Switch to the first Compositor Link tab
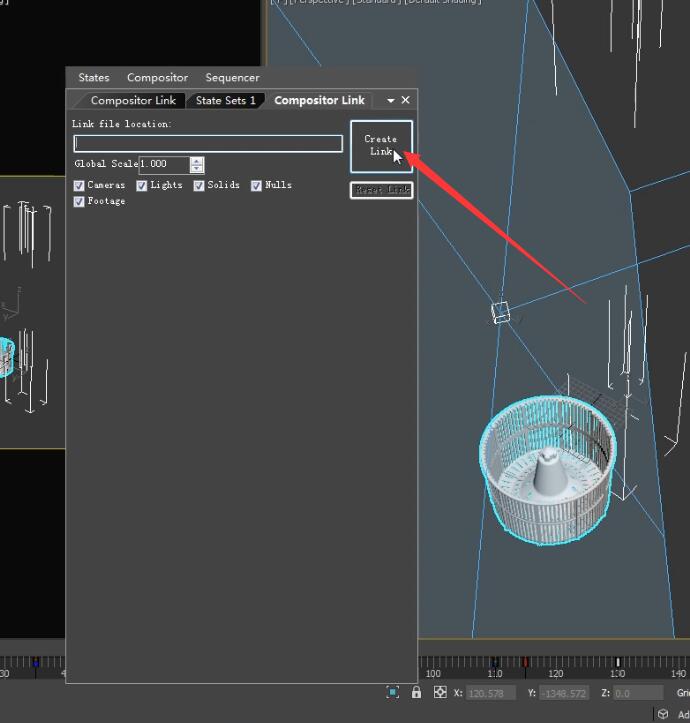The image size is (690, 723). click(x=133, y=101)
